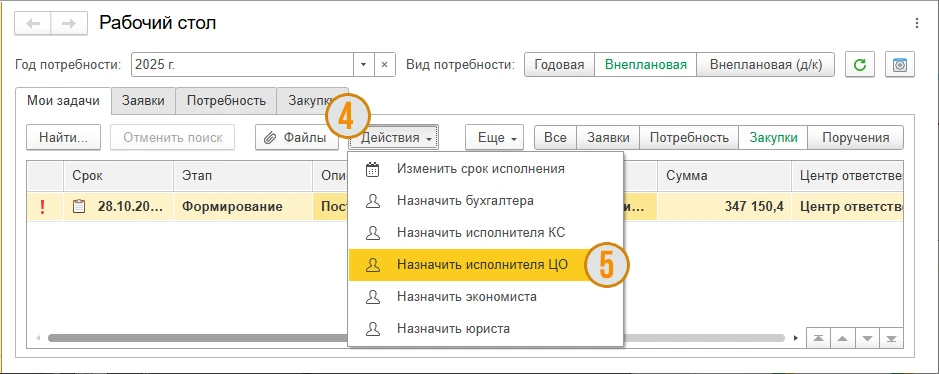
Task: Jump to last row with bottom arrow
Action: pos(891,338)
